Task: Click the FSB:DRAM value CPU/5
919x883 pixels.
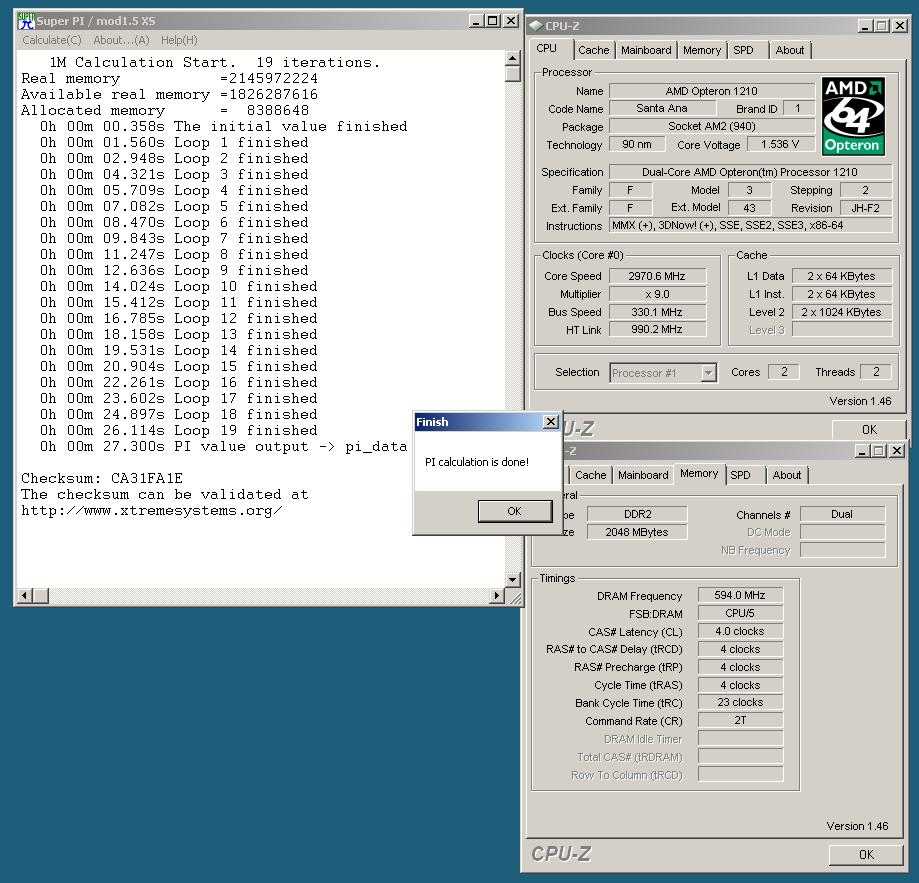Action: (x=740, y=613)
